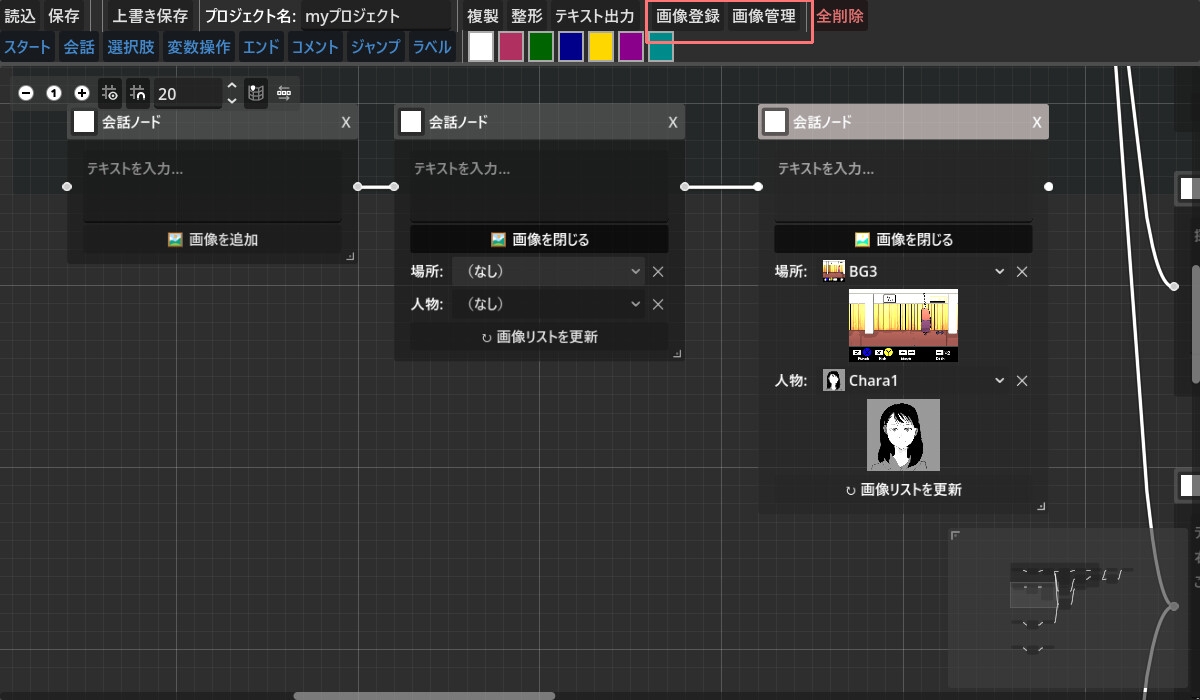Screen dimensions: 1200x700
Task: Reset zoom with the 1 icon
Action: click(x=54, y=93)
